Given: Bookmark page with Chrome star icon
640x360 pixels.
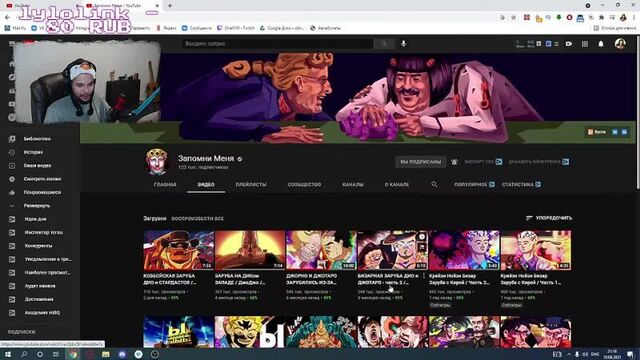Looking at the screenshot, I should point(513,18).
